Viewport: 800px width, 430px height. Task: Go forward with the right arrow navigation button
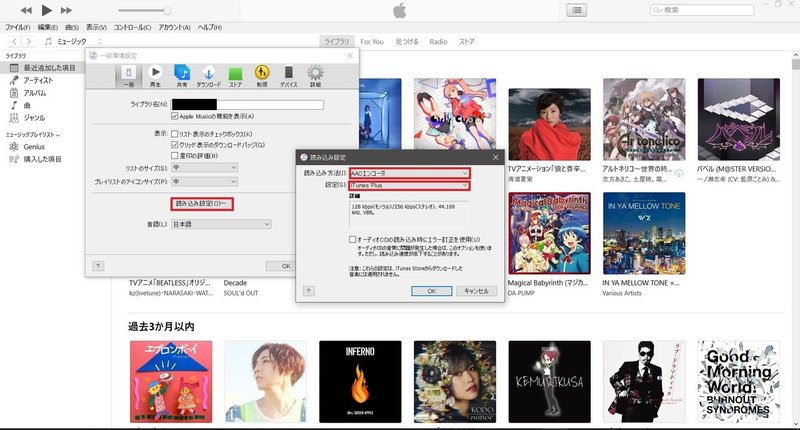(29, 41)
